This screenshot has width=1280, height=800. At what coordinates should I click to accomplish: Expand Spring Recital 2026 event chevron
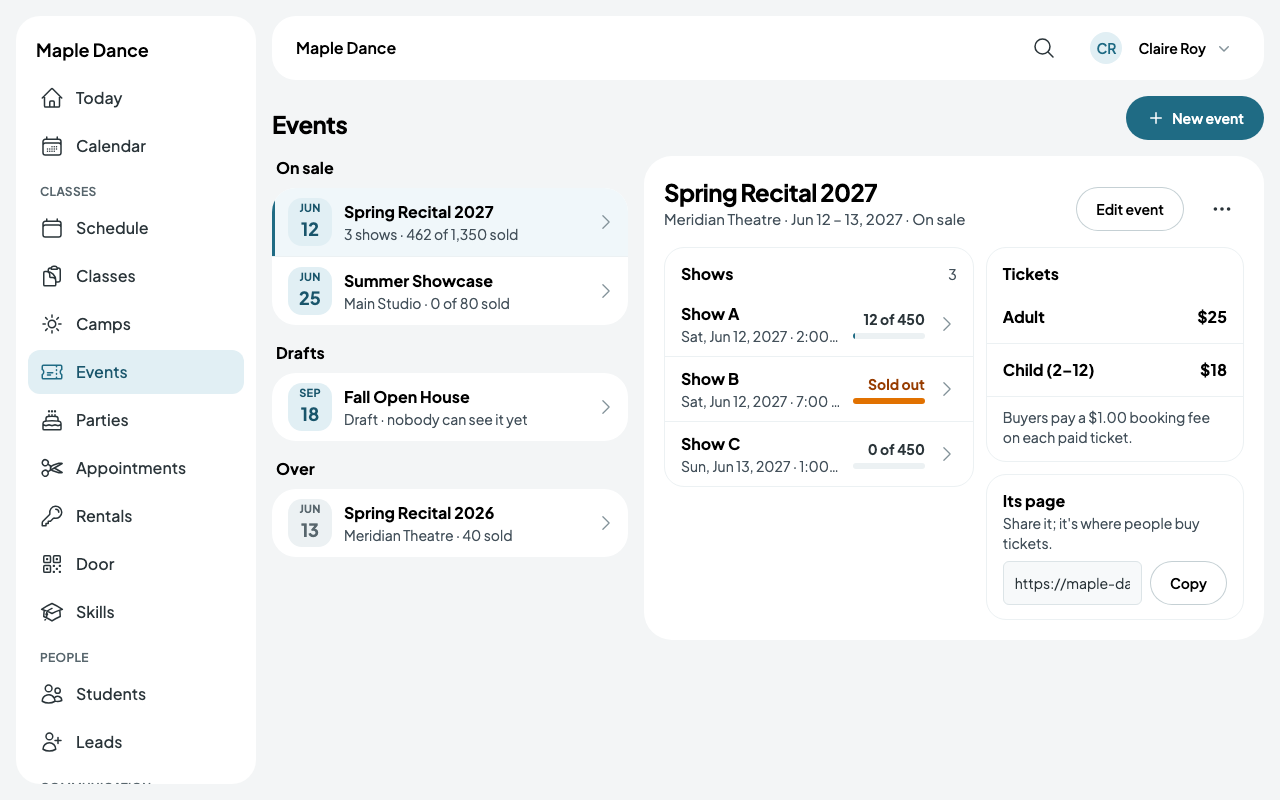[x=606, y=523]
